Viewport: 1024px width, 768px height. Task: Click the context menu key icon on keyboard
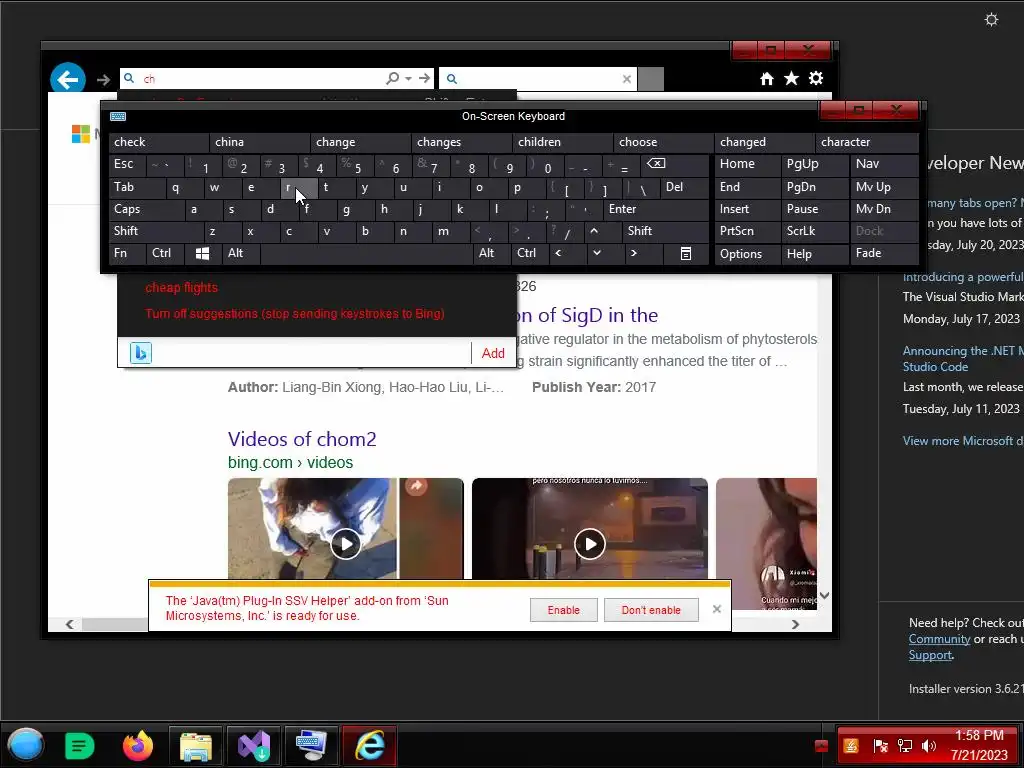686,253
